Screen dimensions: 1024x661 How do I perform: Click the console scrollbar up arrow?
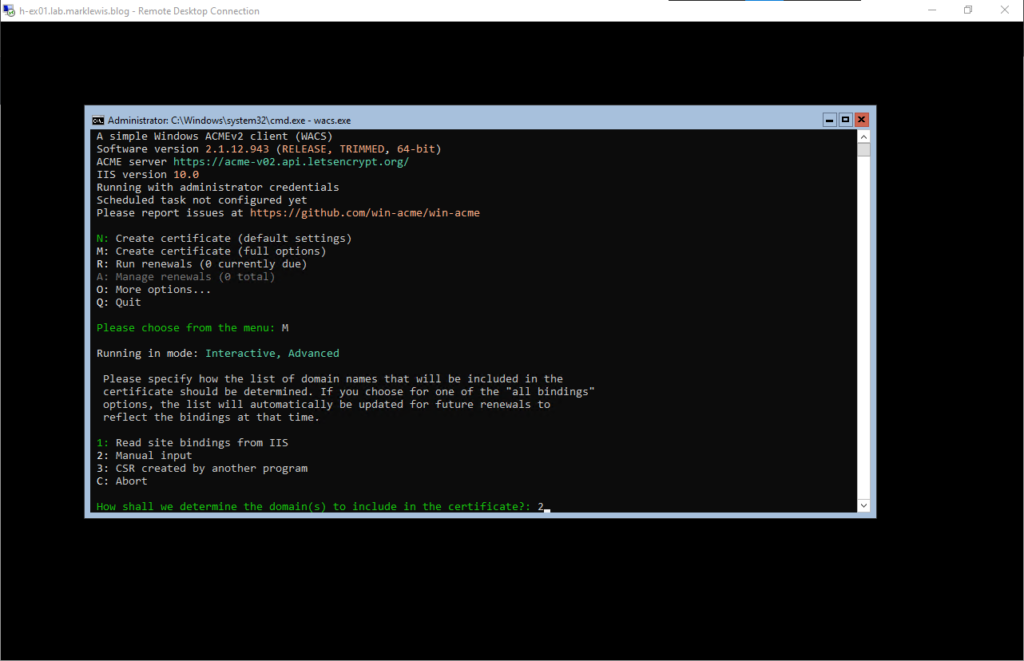[863, 137]
